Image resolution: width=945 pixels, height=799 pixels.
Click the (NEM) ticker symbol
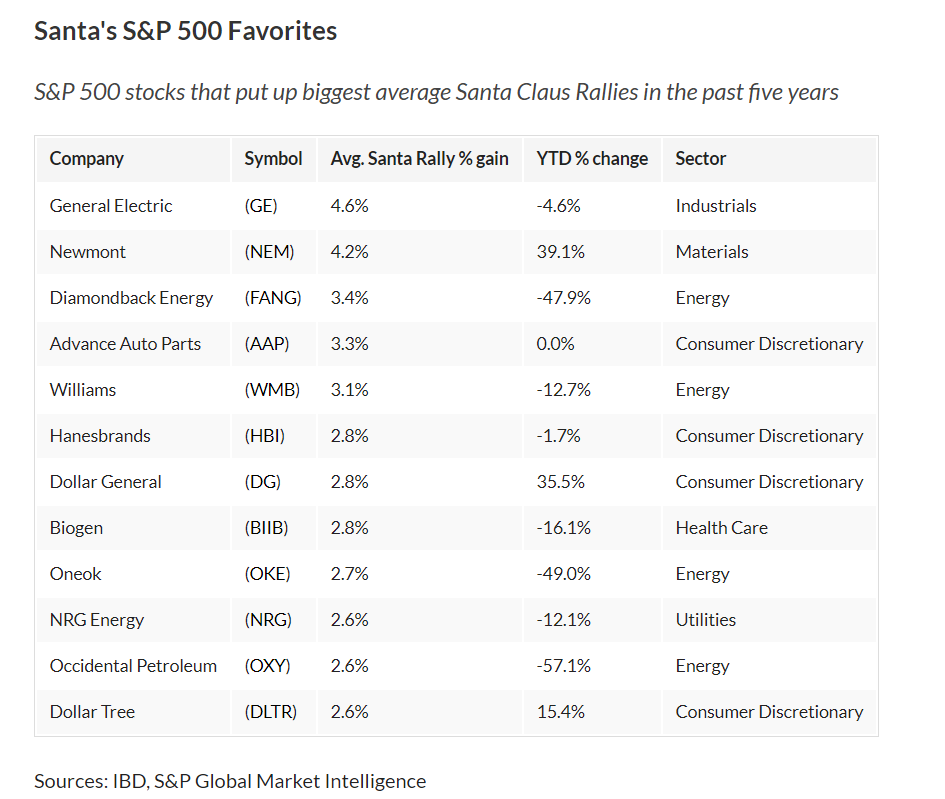pos(269,252)
